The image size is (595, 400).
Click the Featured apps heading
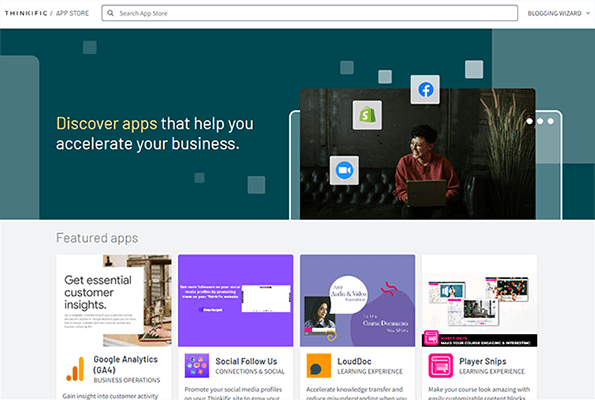[x=97, y=238]
